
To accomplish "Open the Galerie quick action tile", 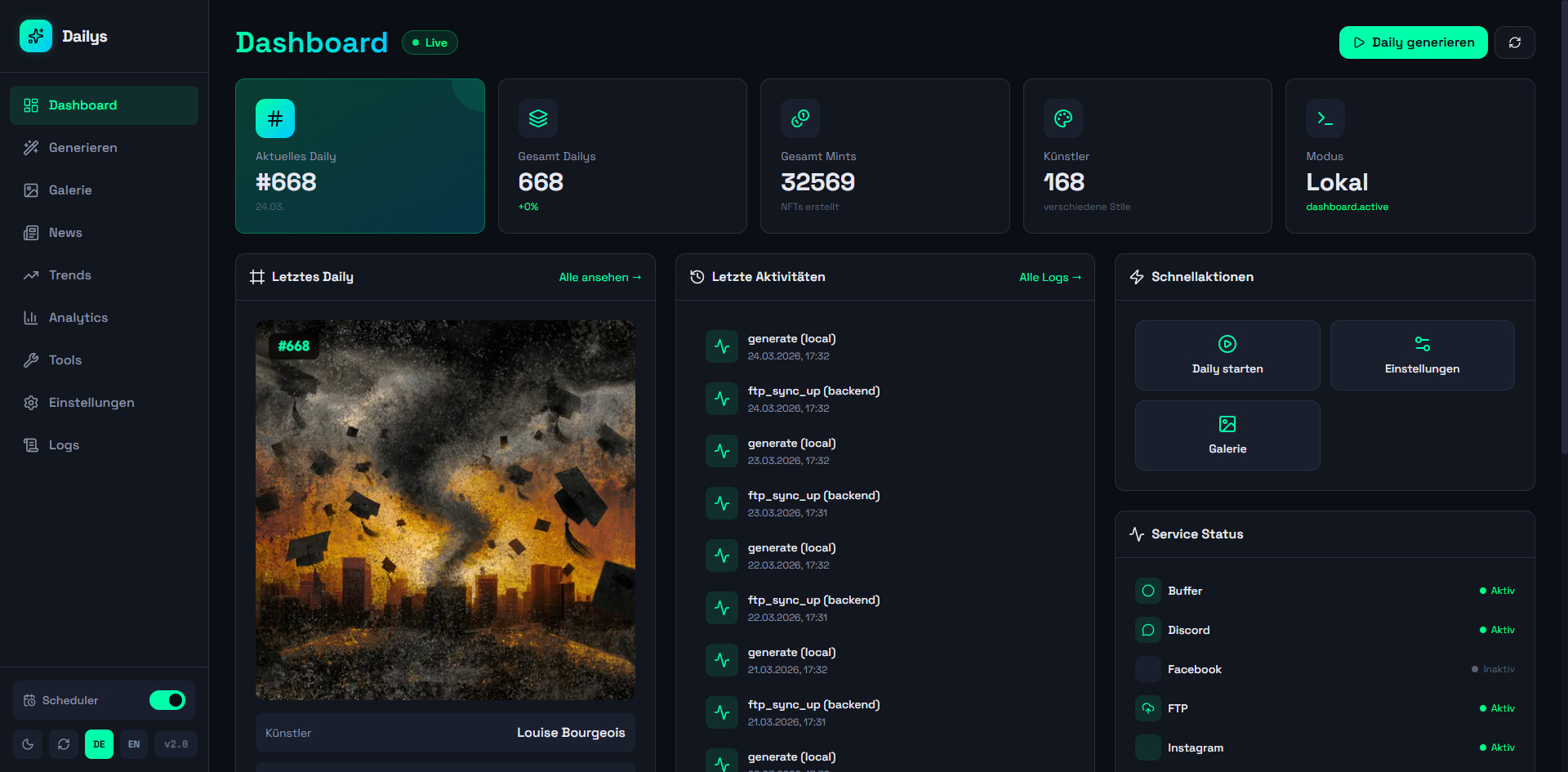I will [1227, 435].
